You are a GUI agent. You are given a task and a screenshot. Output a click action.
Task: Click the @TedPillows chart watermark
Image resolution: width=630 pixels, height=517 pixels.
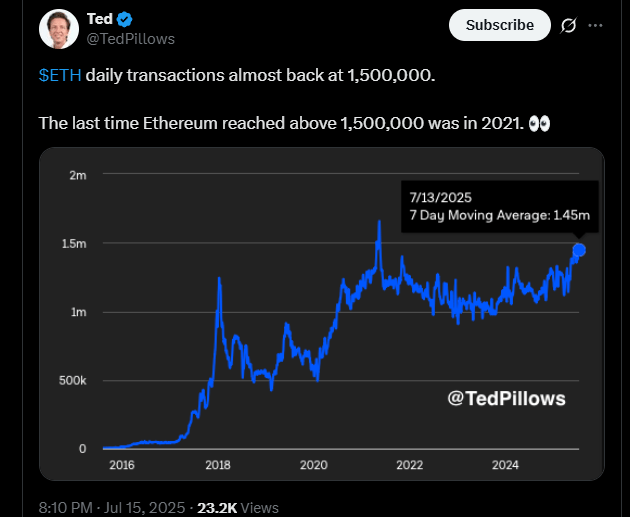click(x=505, y=398)
